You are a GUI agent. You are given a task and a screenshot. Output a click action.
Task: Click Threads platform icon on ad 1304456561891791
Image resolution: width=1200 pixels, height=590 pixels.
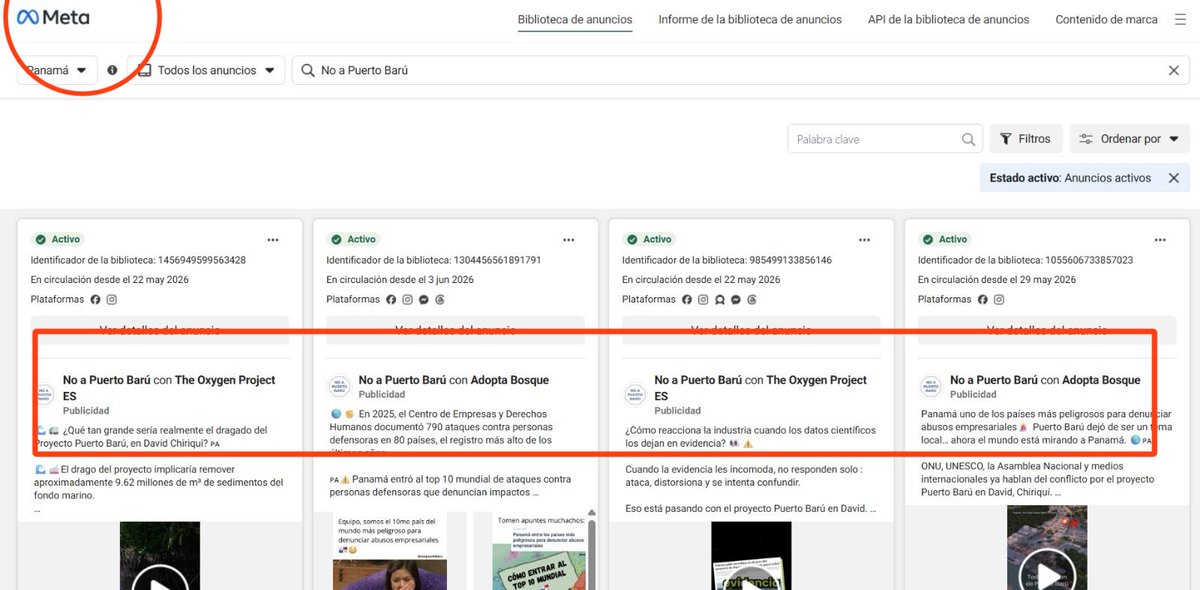click(440, 299)
